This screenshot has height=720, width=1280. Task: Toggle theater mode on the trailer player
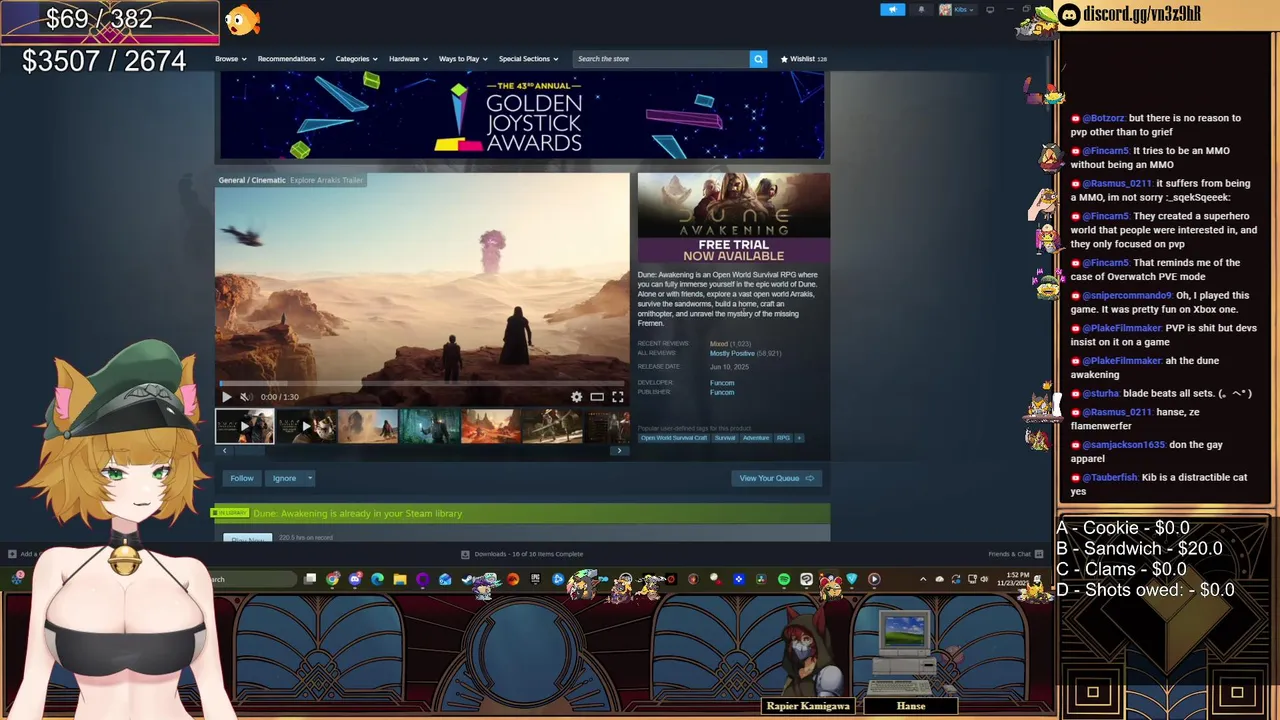[x=597, y=397]
